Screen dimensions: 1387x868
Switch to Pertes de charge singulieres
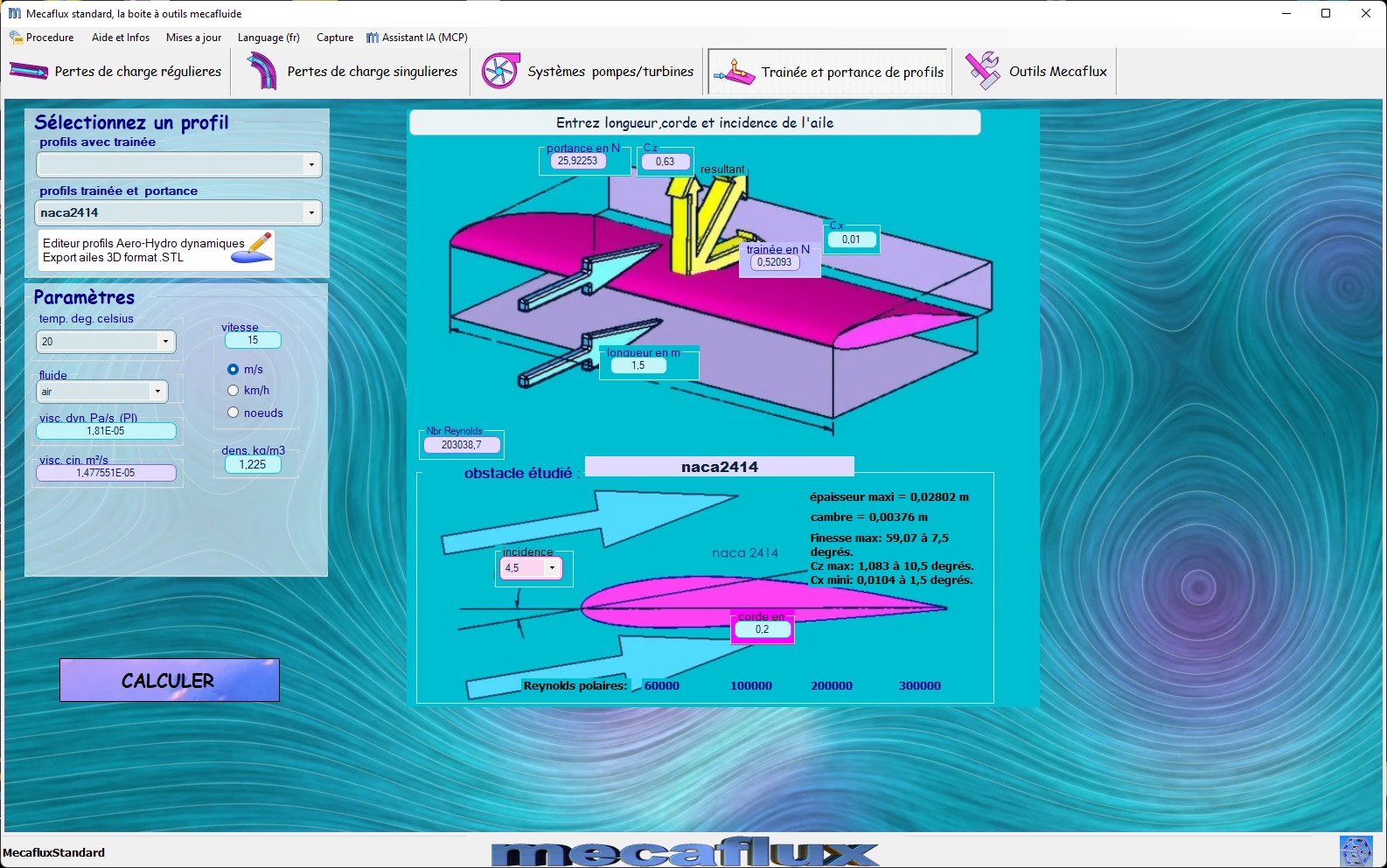pyautogui.click(x=352, y=72)
